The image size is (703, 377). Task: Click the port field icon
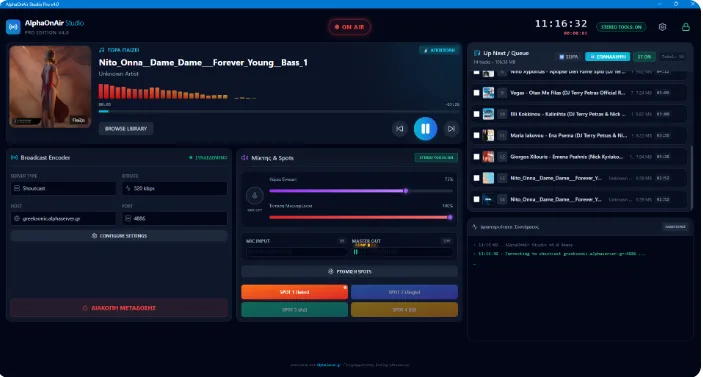(128, 219)
